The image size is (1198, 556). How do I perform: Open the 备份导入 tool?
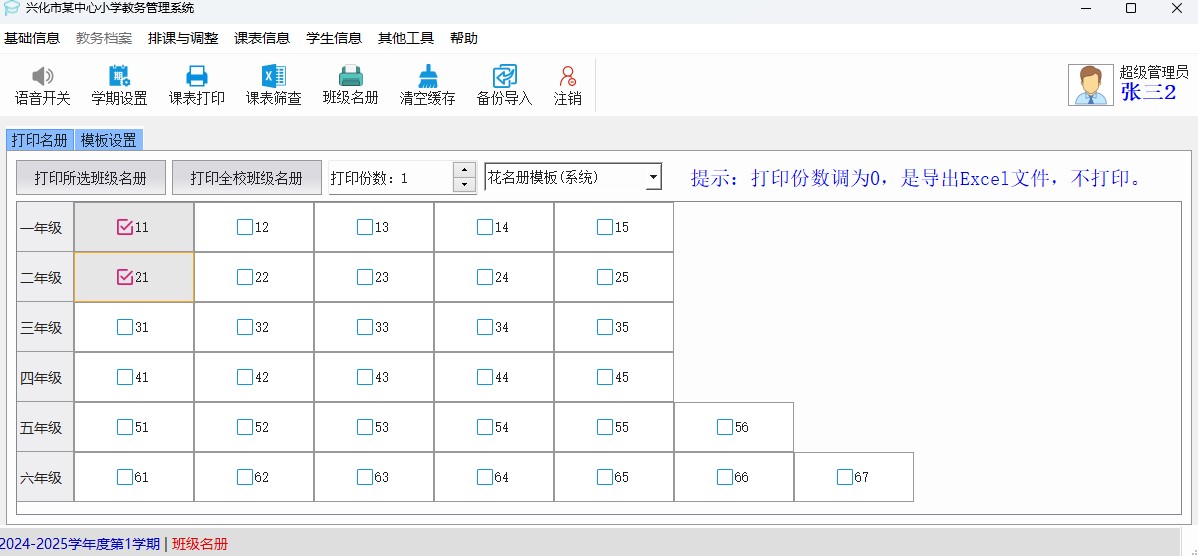504,77
